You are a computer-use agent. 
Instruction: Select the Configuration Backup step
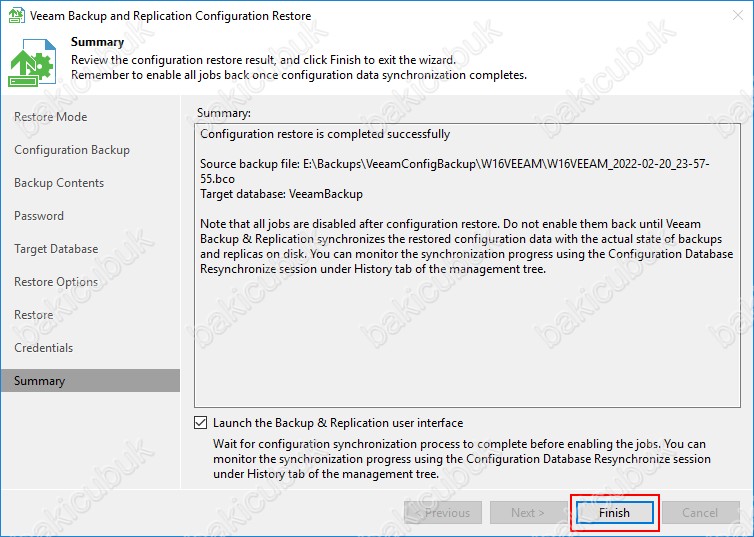coord(72,150)
